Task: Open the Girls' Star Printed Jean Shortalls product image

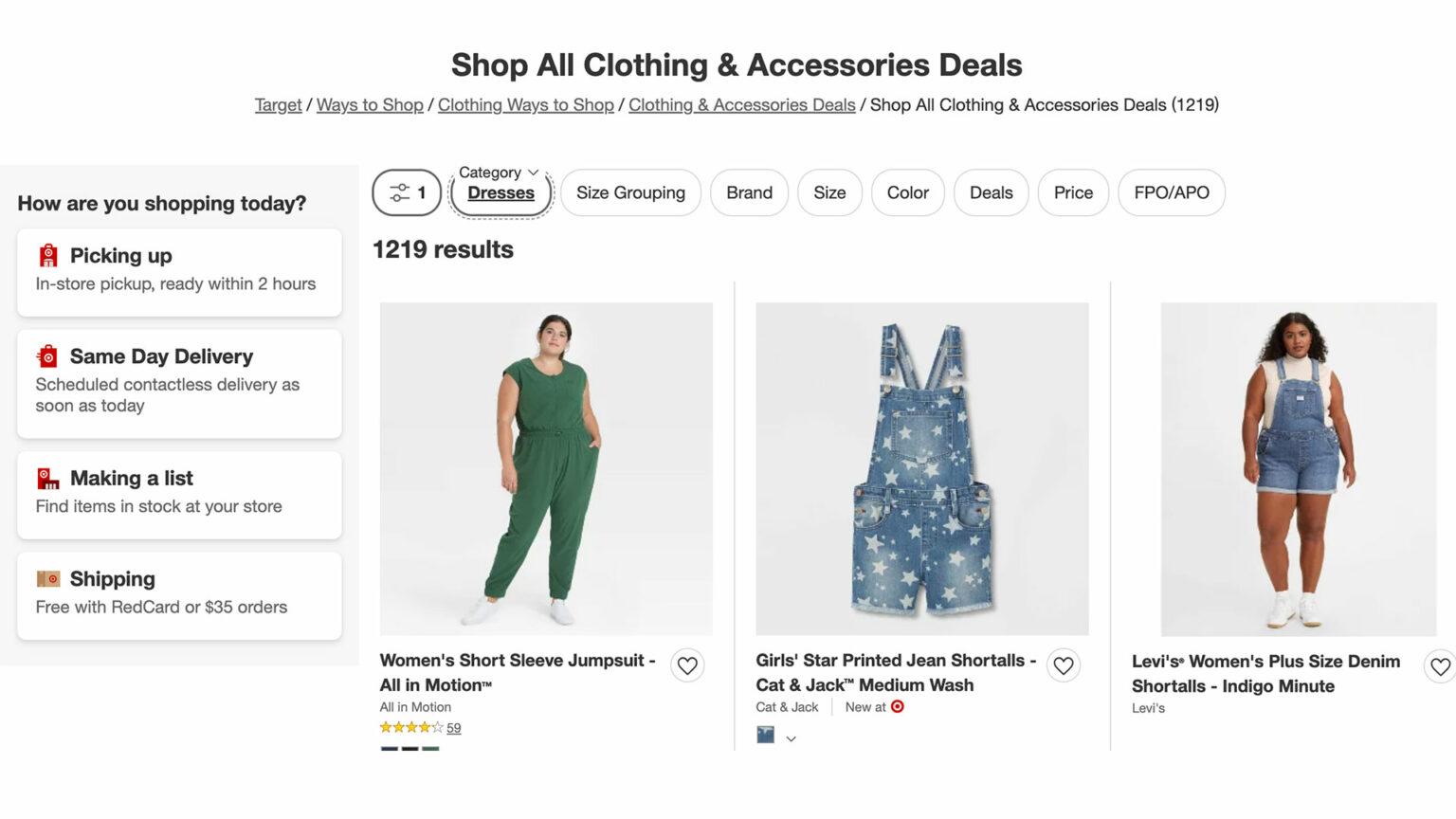Action: [x=921, y=468]
